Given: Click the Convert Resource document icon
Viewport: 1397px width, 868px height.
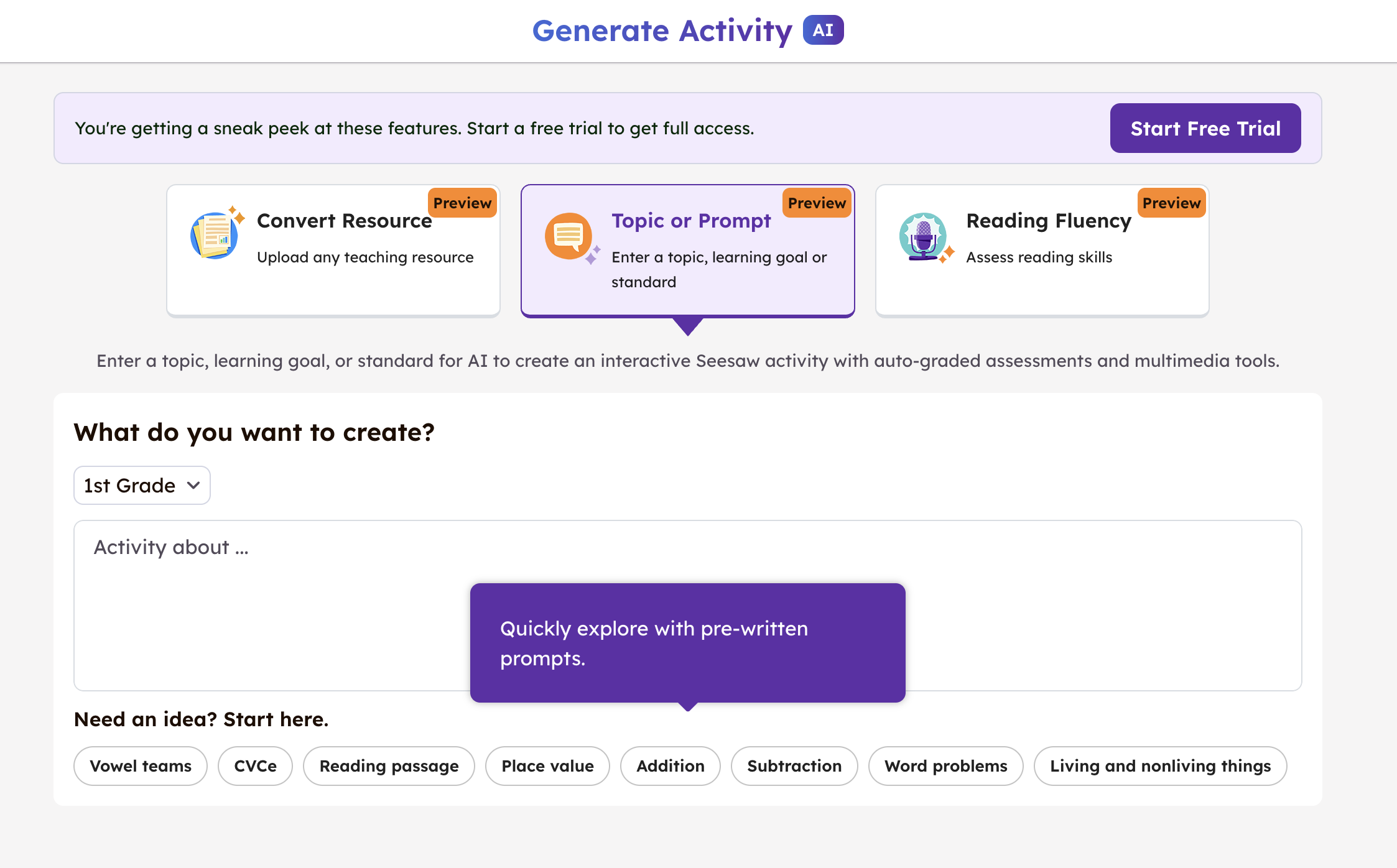Looking at the screenshot, I should [x=216, y=234].
